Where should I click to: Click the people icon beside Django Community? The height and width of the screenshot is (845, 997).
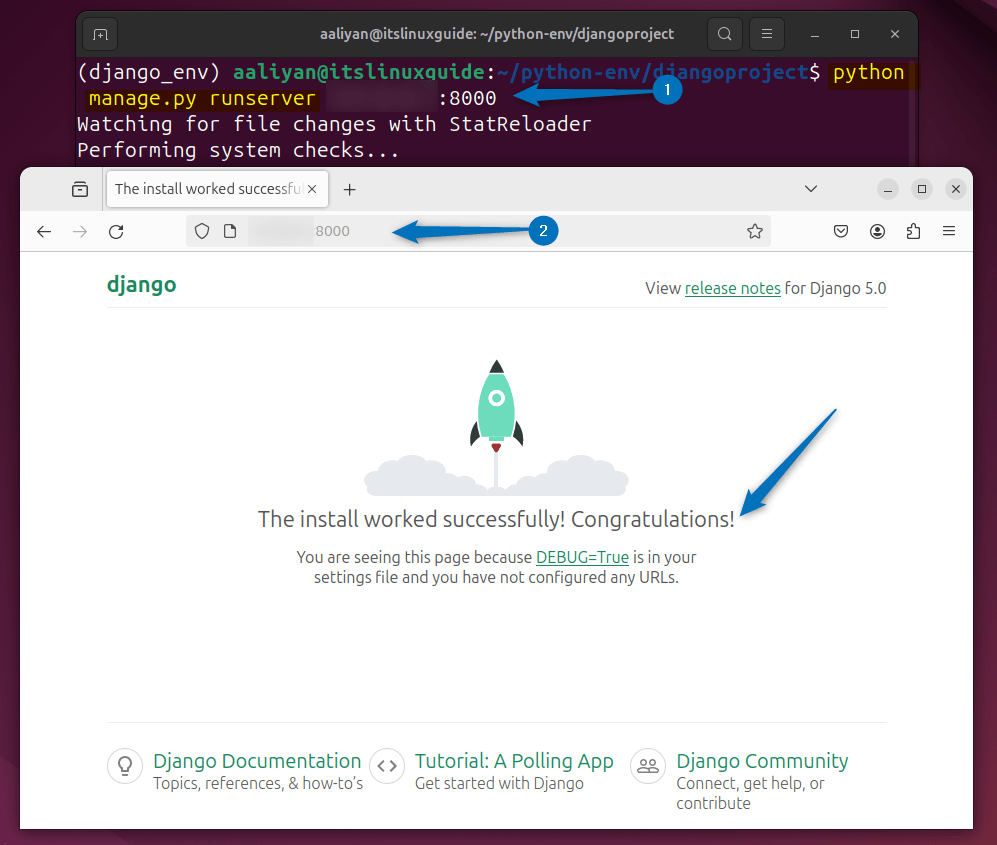click(x=647, y=765)
